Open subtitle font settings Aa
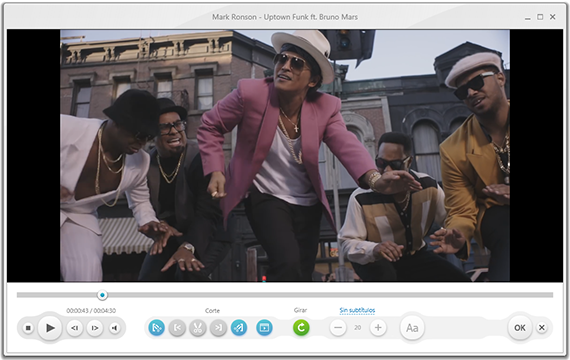 click(412, 328)
